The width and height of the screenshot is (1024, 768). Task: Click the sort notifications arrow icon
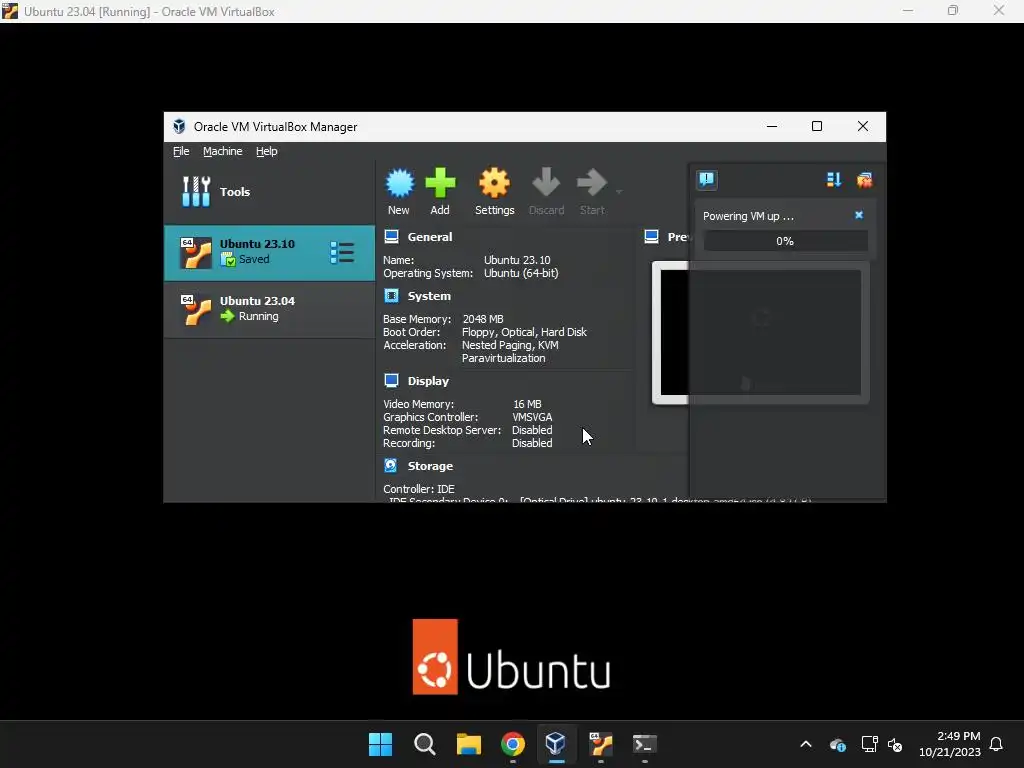tap(833, 180)
